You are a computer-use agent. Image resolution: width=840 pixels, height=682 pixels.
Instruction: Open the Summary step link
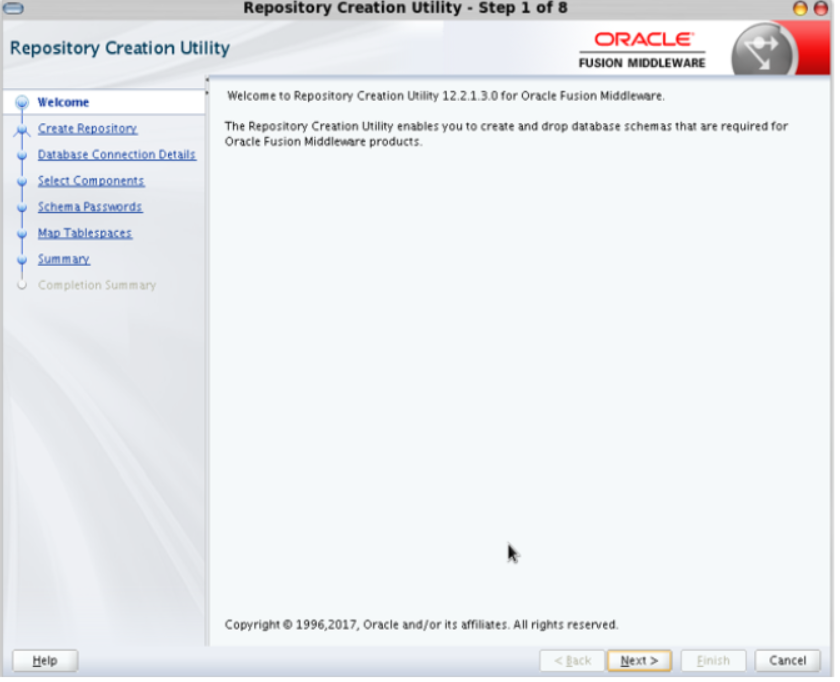click(64, 259)
